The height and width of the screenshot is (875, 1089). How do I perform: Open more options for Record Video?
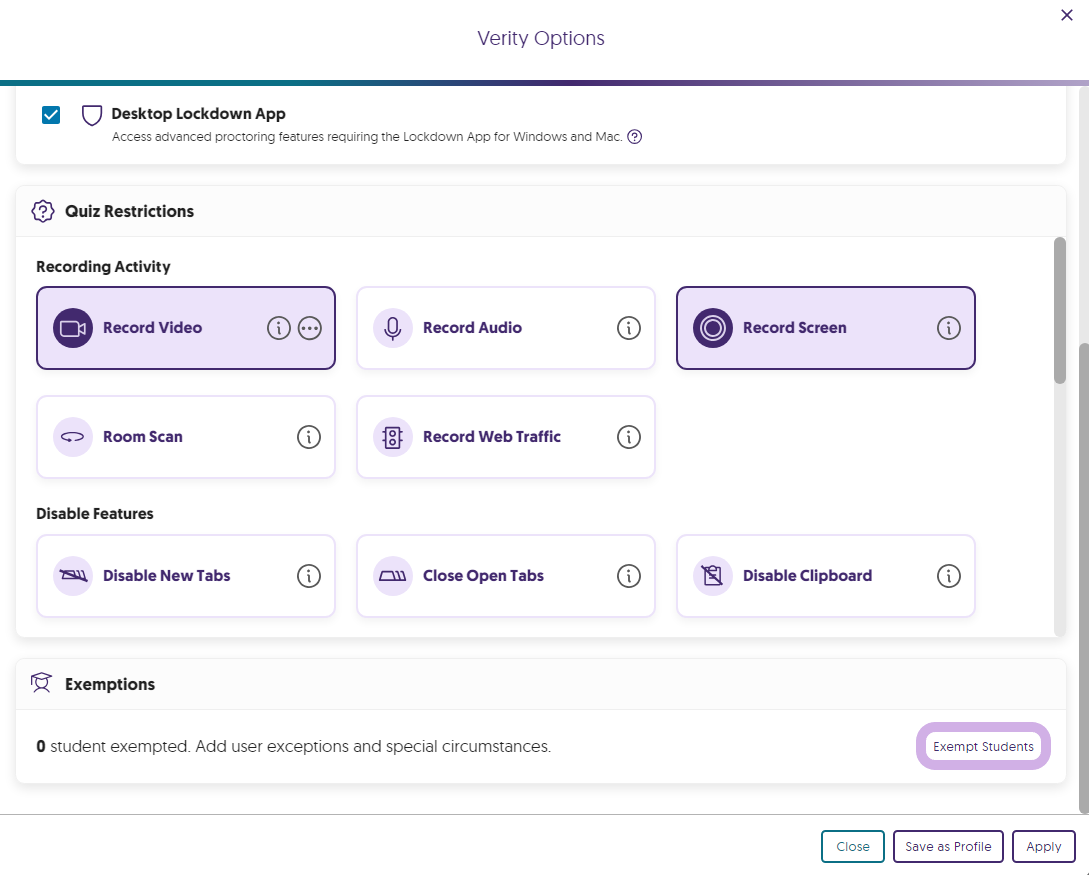click(x=310, y=328)
